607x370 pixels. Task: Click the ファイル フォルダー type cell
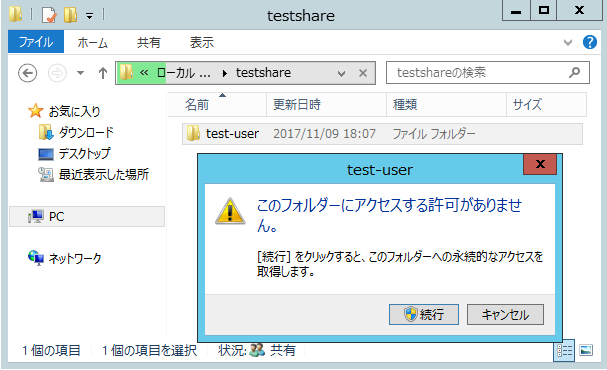tap(434, 134)
